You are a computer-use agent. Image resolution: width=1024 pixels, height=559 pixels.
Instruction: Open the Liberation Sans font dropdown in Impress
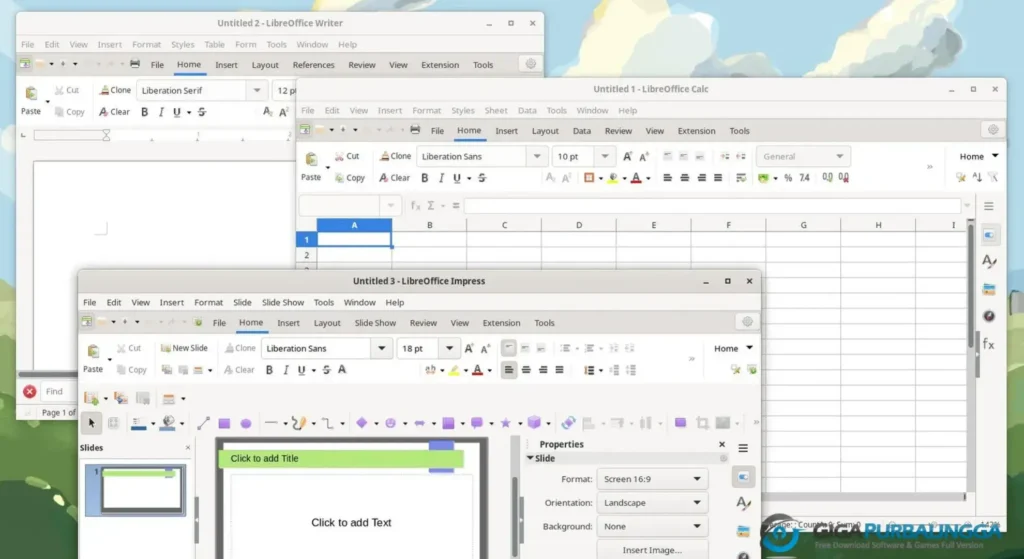coord(381,348)
